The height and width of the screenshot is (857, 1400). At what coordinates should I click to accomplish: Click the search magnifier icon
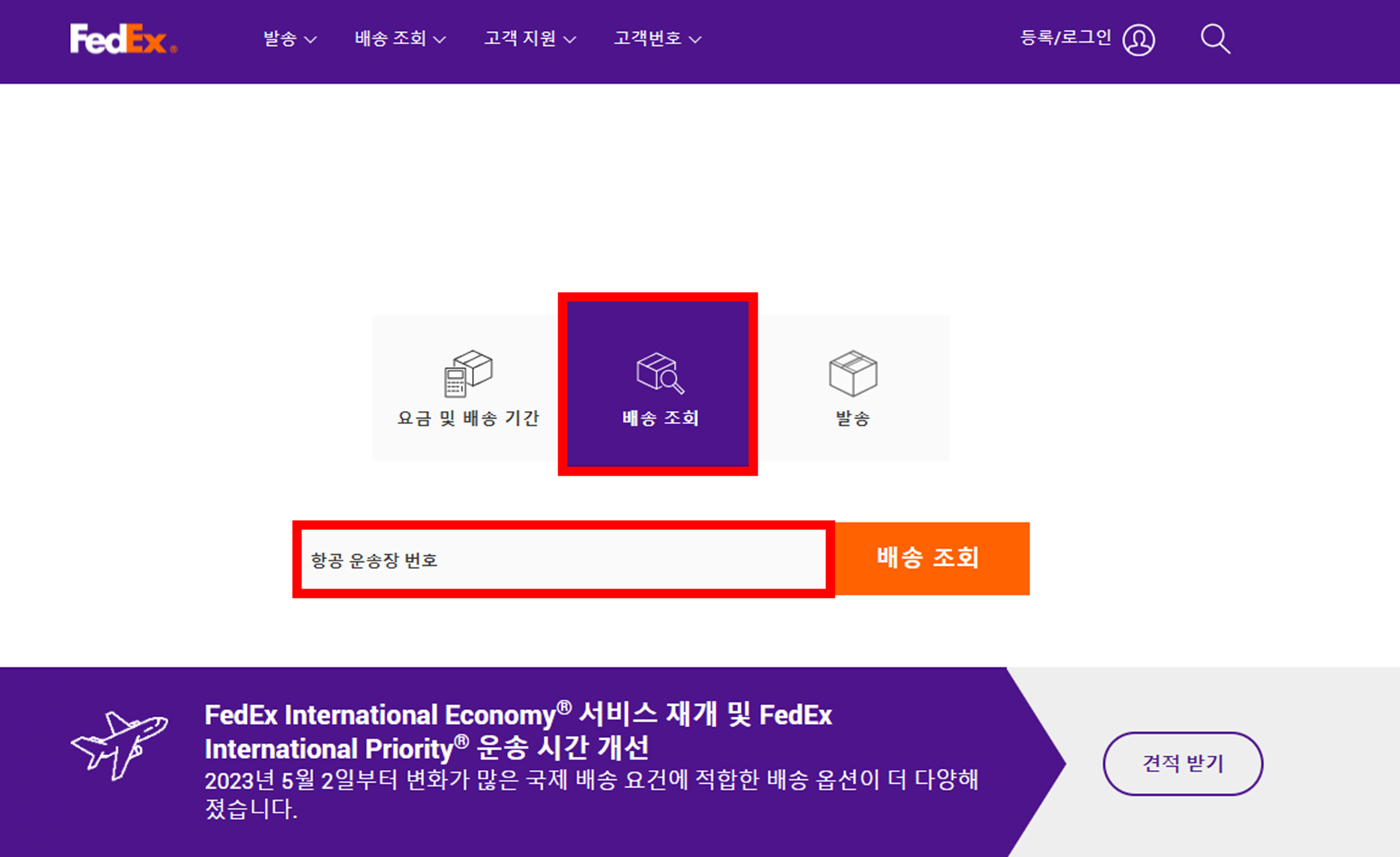[1215, 37]
